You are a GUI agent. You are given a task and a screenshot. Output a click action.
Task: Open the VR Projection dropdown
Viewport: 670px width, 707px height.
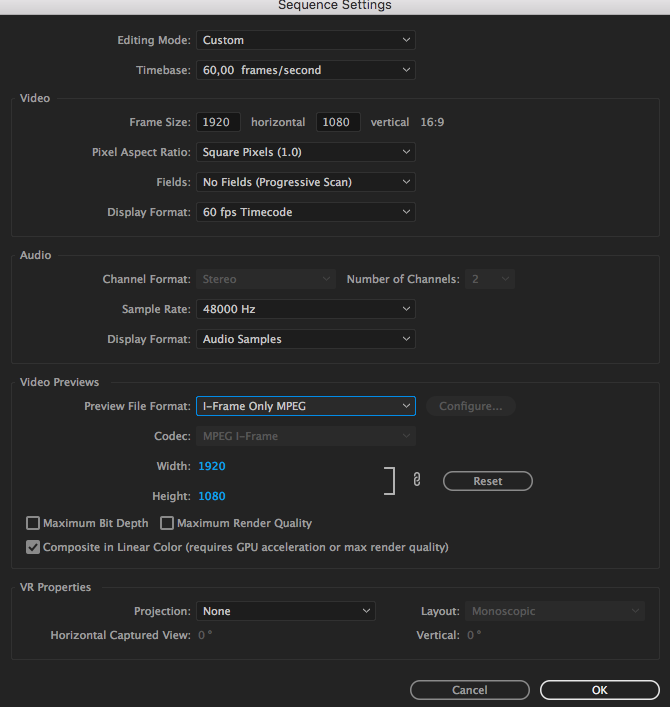pyautogui.click(x=285, y=611)
